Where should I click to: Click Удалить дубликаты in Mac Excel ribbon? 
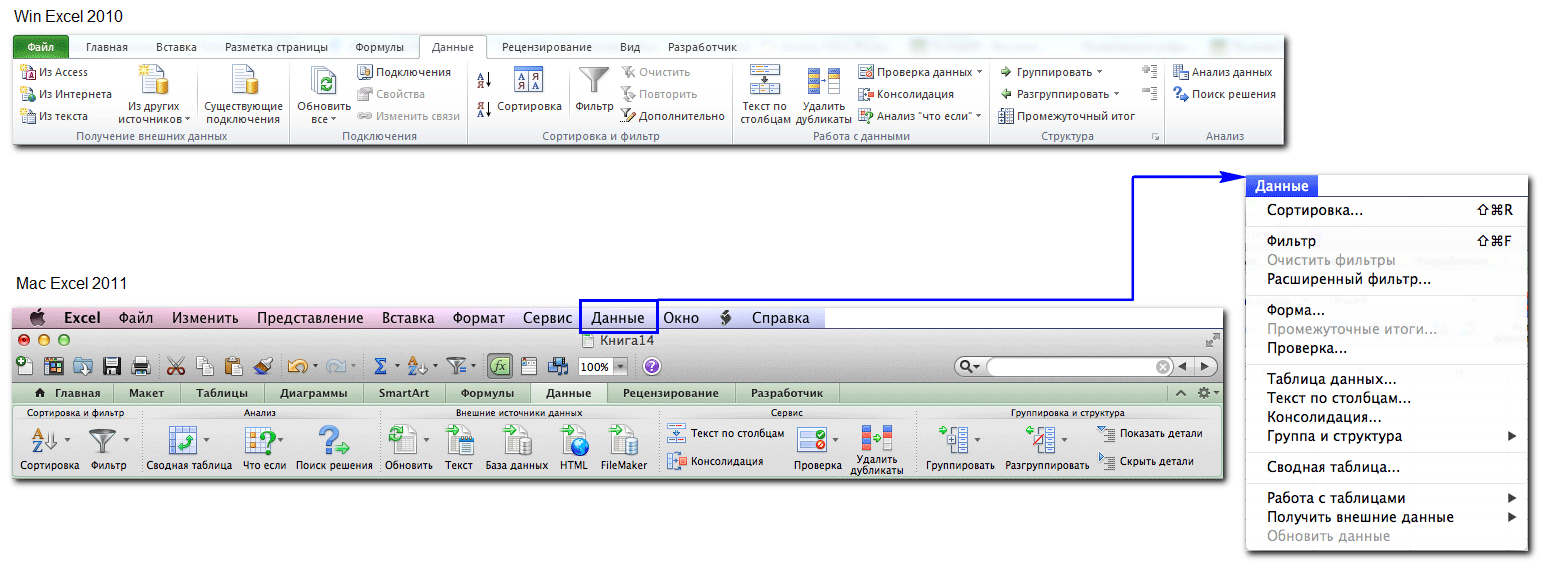(x=877, y=450)
